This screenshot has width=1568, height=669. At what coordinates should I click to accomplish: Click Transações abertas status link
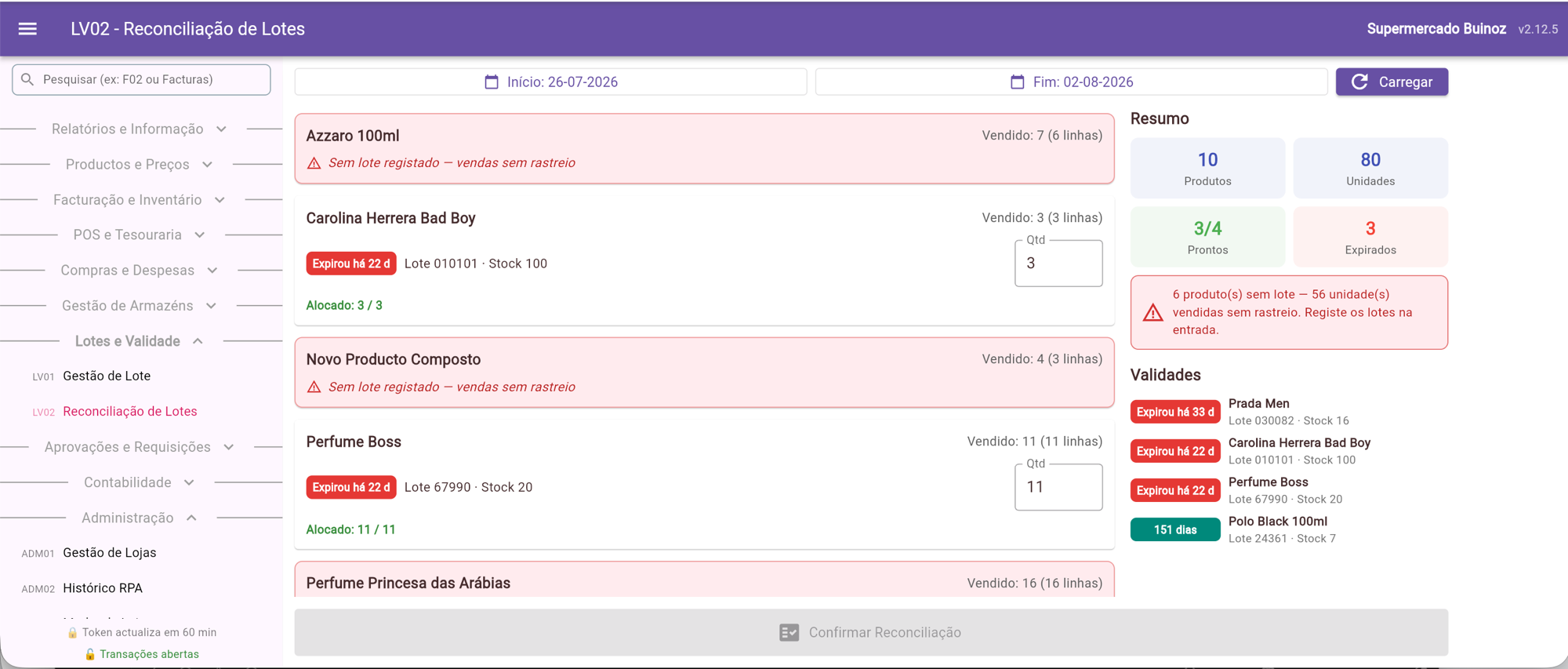tap(149, 654)
